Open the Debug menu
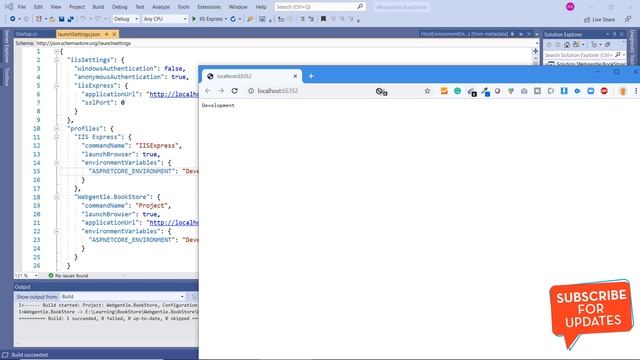 pyautogui.click(x=120, y=7)
